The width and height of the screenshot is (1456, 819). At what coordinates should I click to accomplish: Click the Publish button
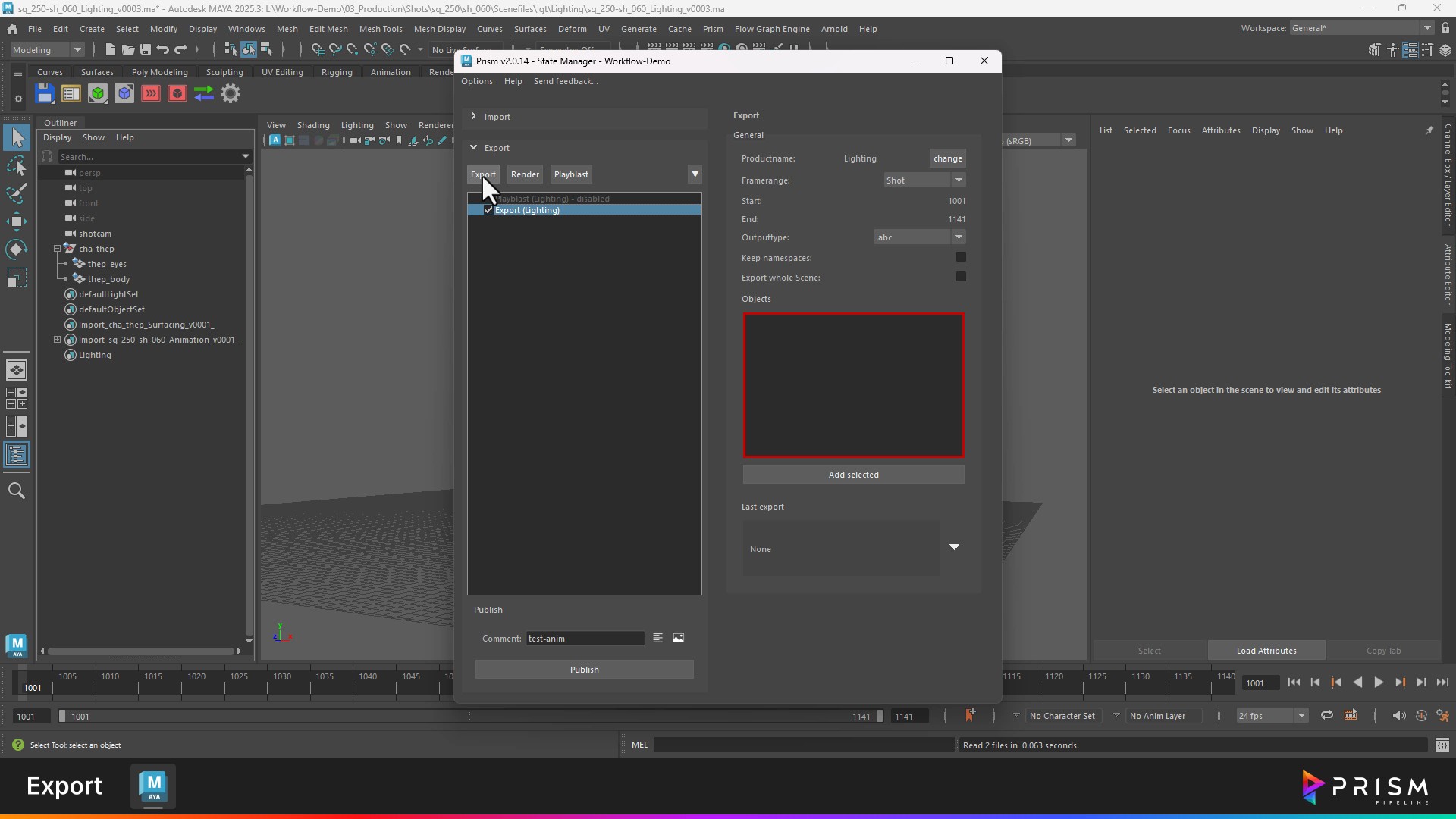[x=585, y=670]
